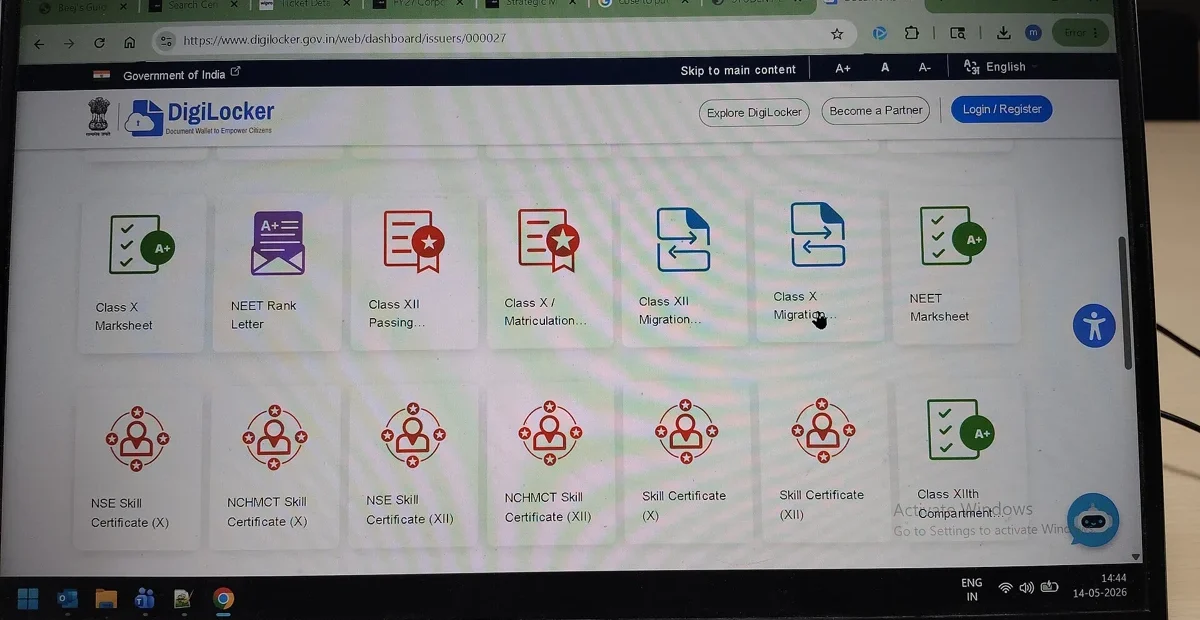Open Outlook from the taskbar

(x=67, y=599)
